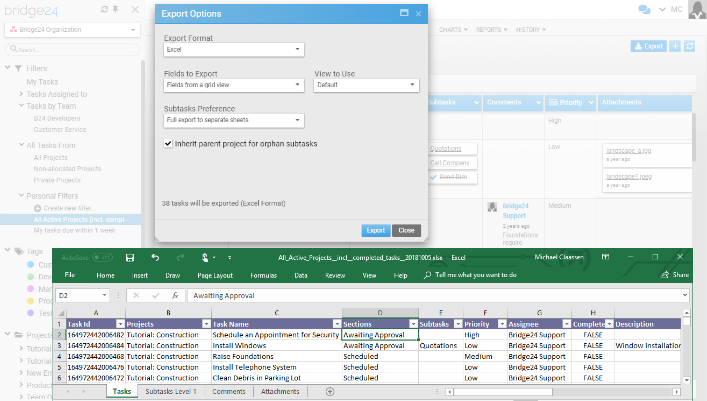Click the Close button in dialog
The height and width of the screenshot is (401, 707).
(406, 230)
